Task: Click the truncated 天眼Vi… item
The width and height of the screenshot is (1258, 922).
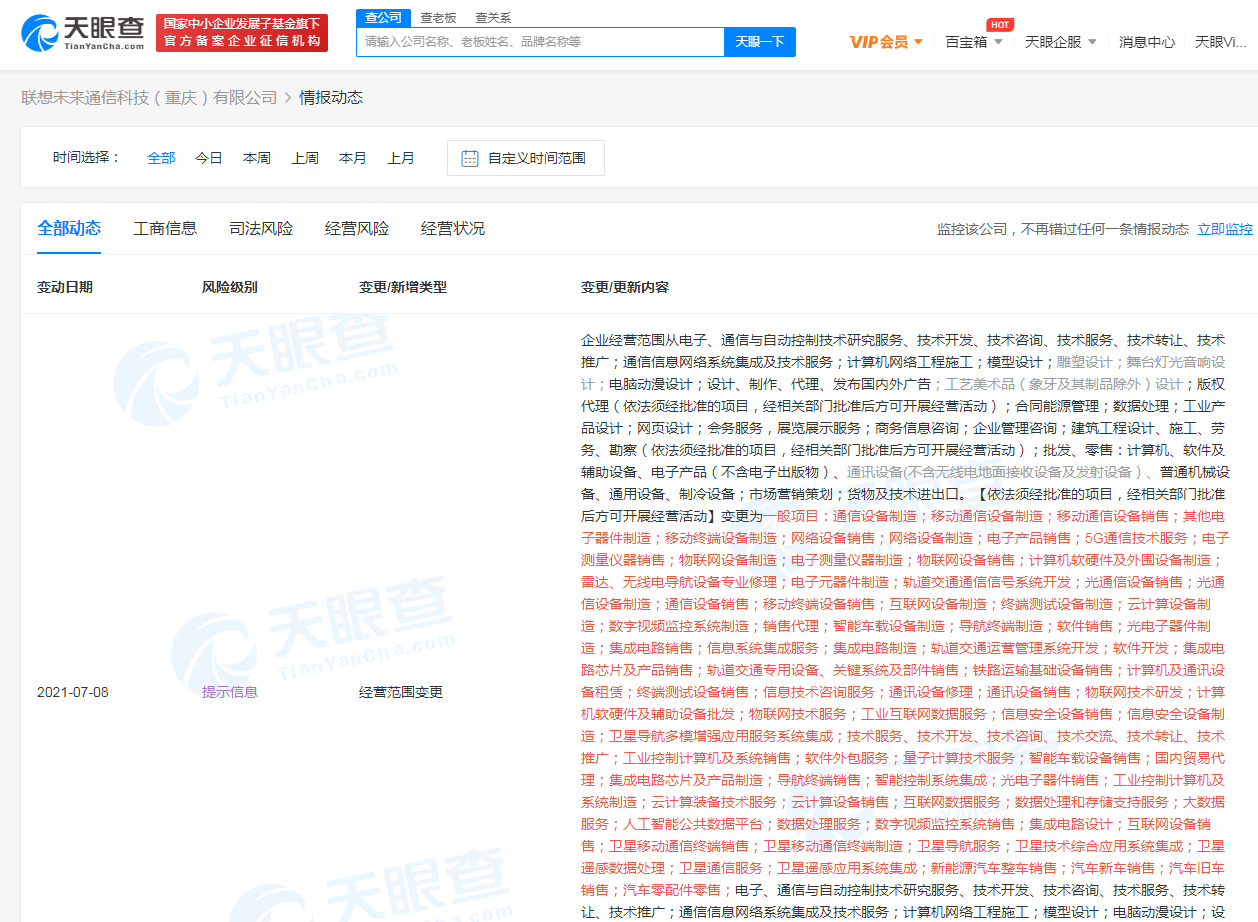Action: [1220, 40]
